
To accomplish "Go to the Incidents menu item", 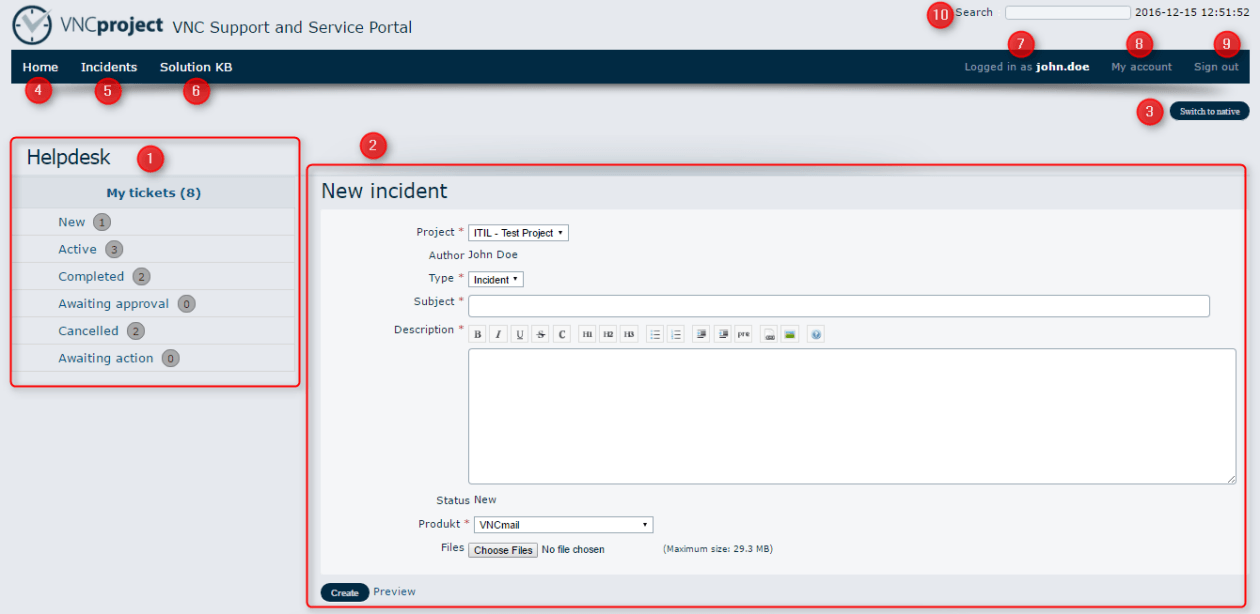I will [109, 67].
